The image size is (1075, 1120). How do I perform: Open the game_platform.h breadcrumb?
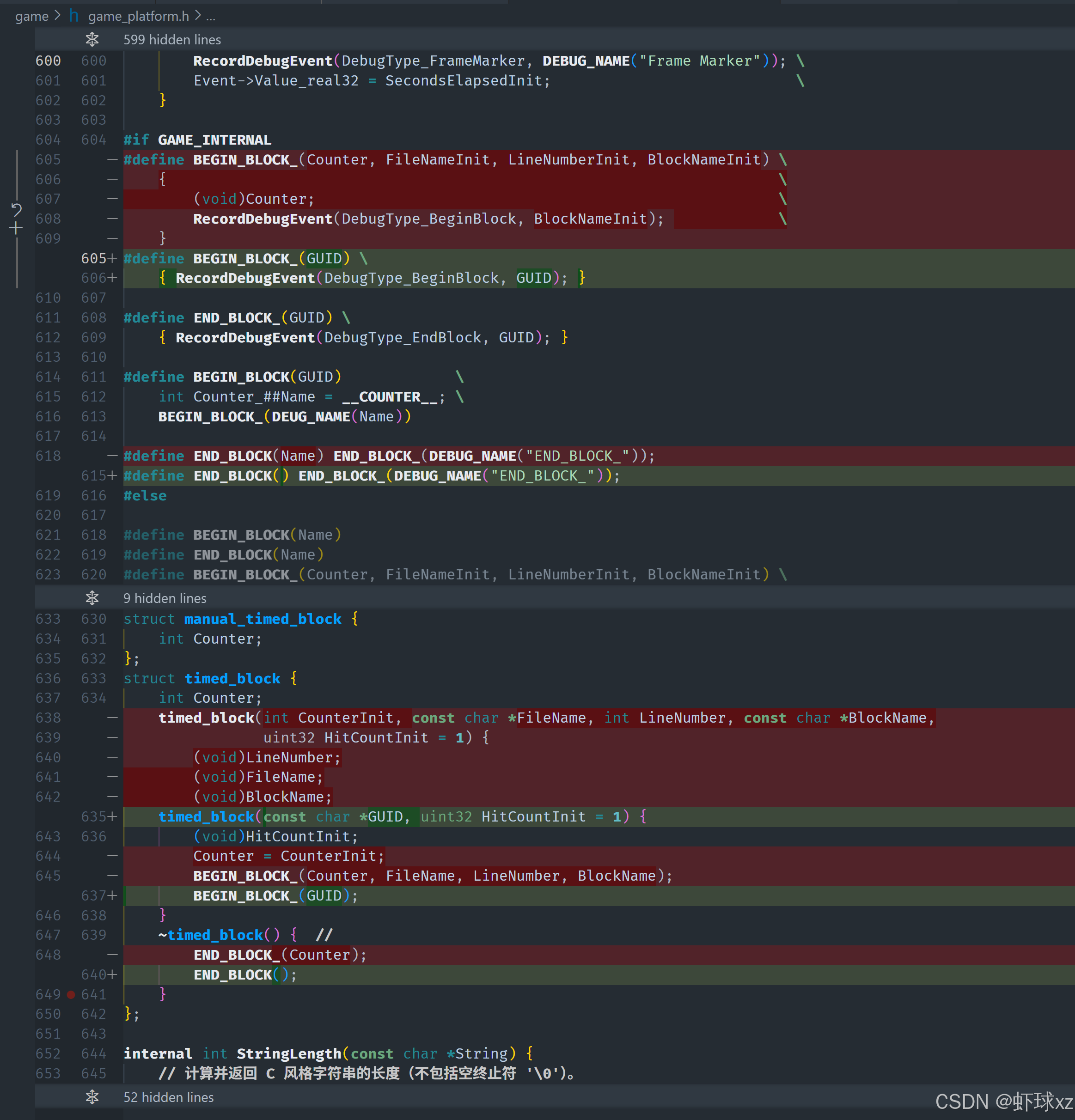pyautogui.click(x=138, y=16)
